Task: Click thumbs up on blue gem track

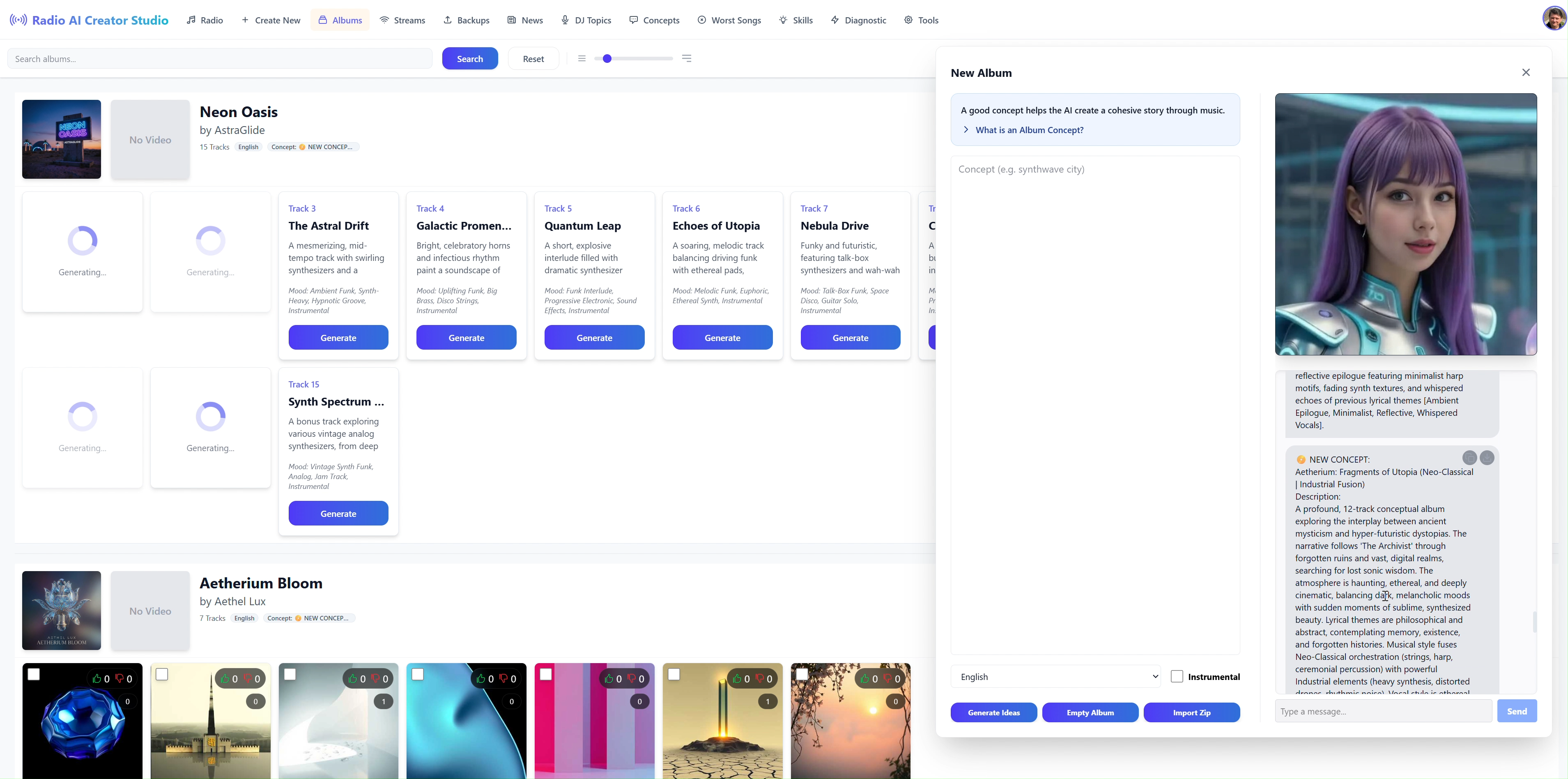Action: (x=97, y=678)
